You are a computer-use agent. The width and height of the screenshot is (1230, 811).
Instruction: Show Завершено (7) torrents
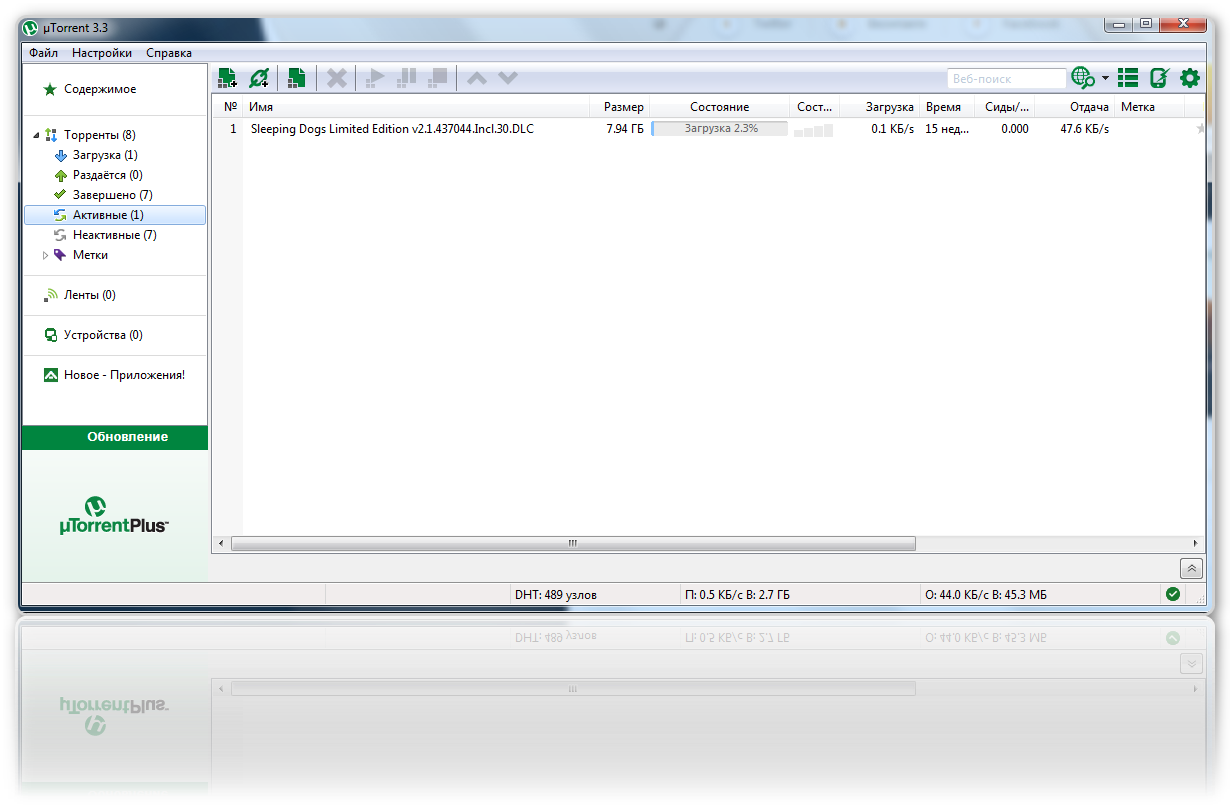coord(112,195)
